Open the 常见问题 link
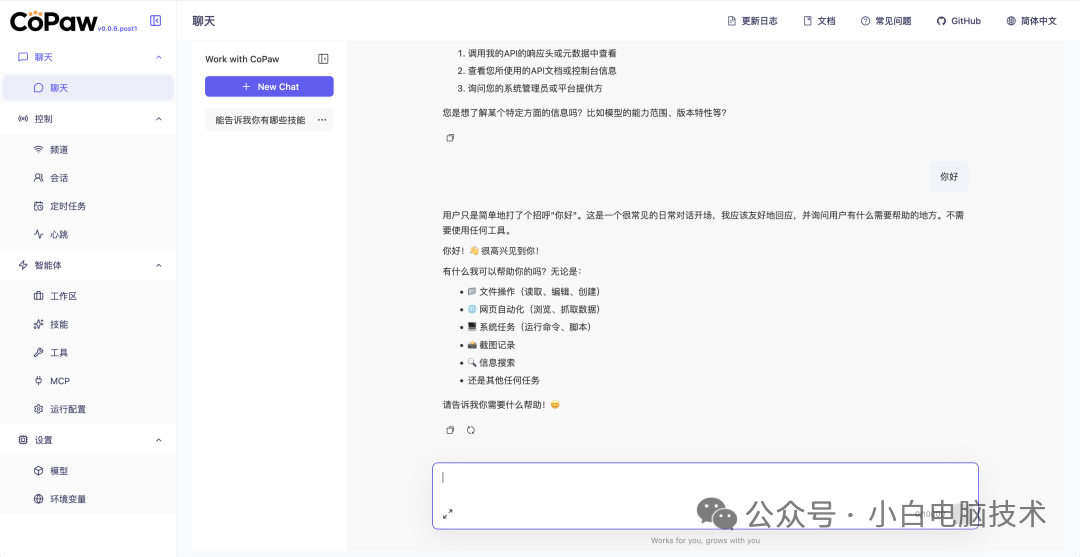Viewport: 1080px width, 557px height. [x=886, y=21]
